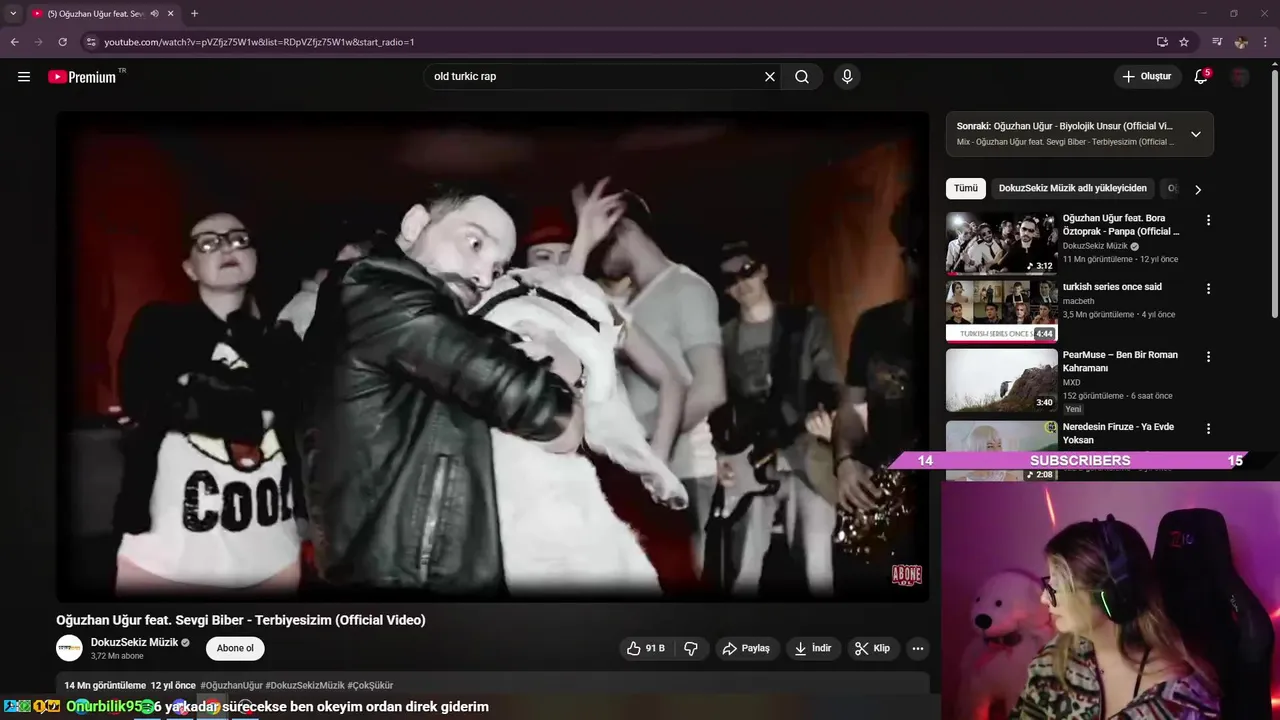Viewport: 1280px width, 720px height.
Task: Click the youtube.com address bar URL
Action: pos(259,42)
